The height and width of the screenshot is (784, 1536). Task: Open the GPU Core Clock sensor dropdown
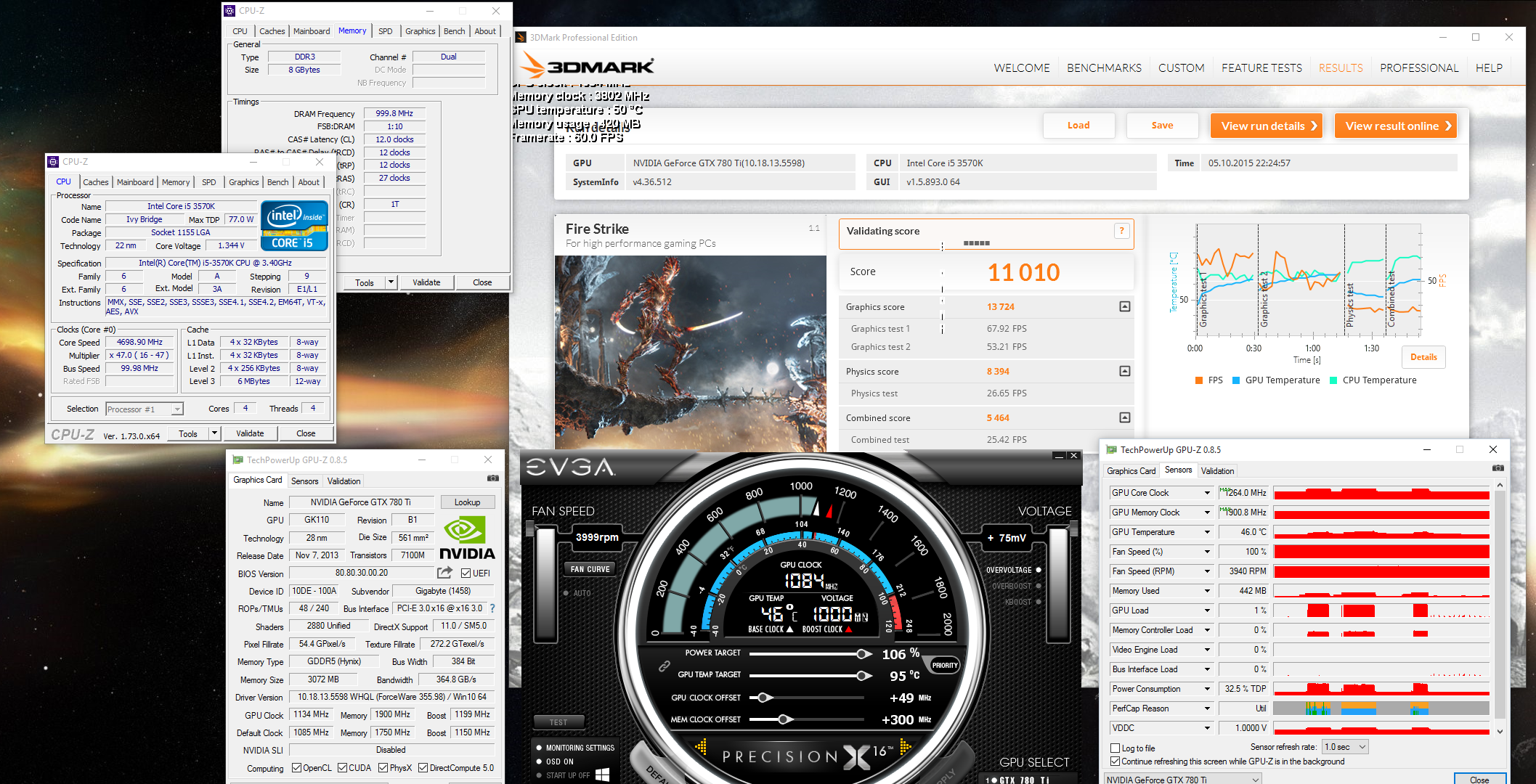pos(1207,493)
